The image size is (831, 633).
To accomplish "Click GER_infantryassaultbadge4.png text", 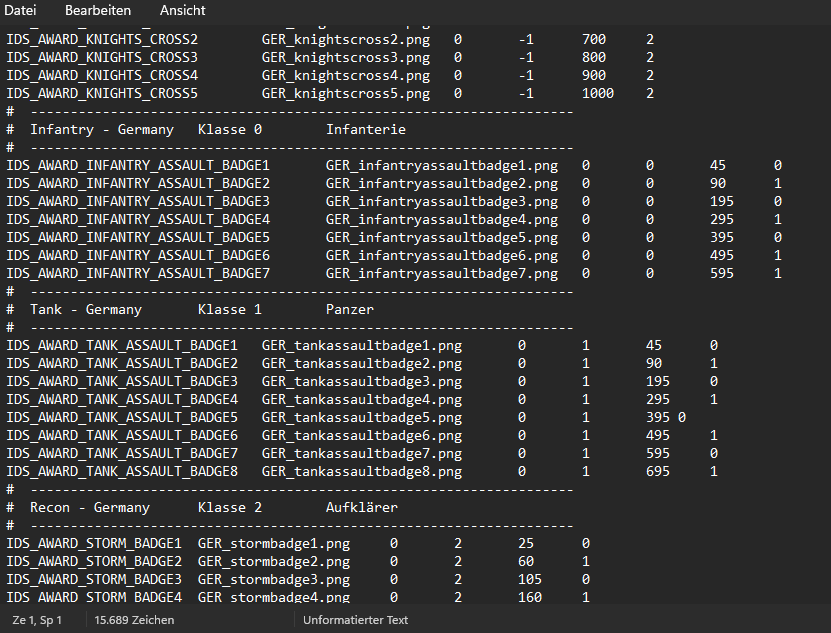I will tap(441, 219).
